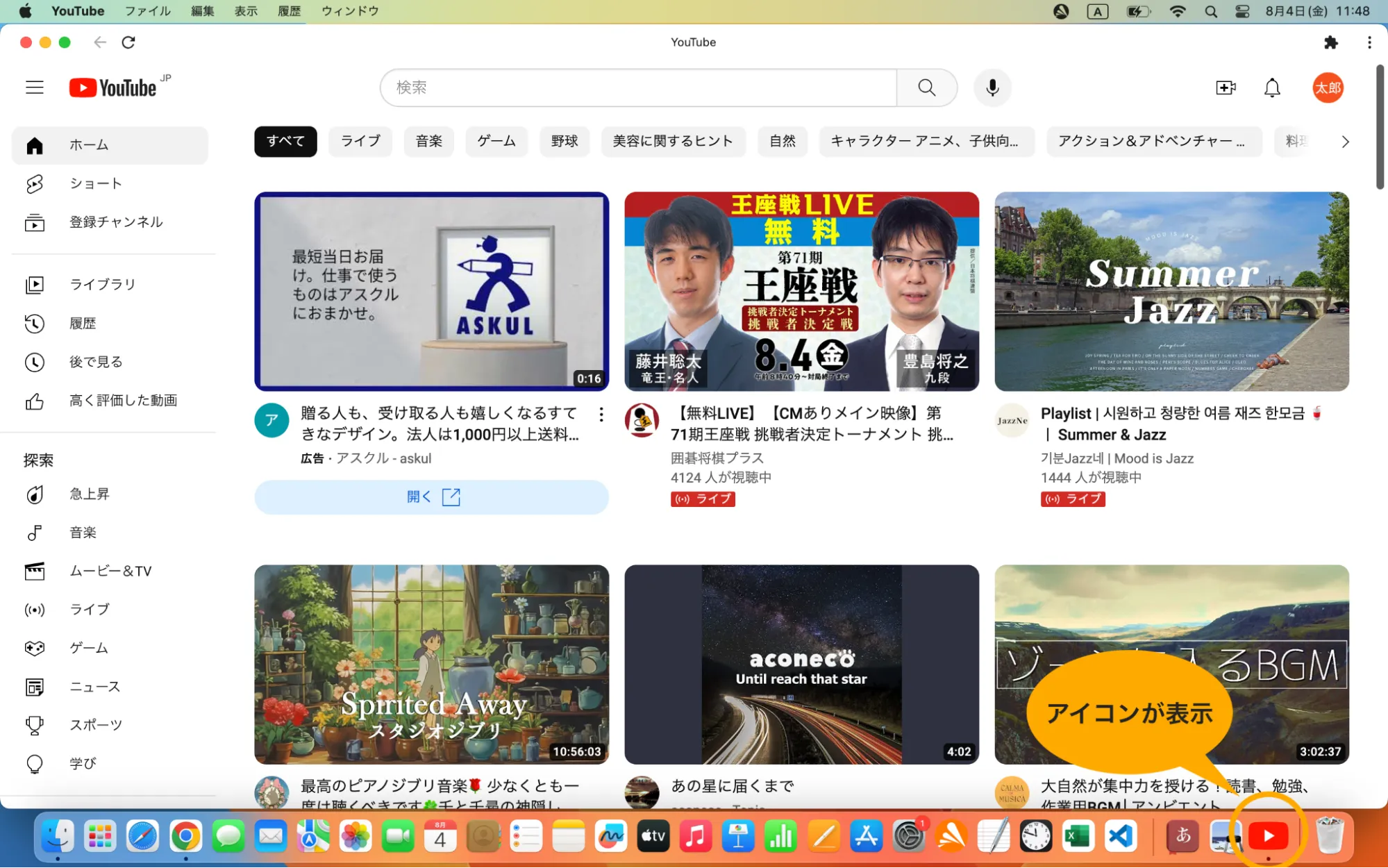Open ニュース in the explore list
This screenshot has height=868, width=1388.
pyautogui.click(x=110, y=687)
